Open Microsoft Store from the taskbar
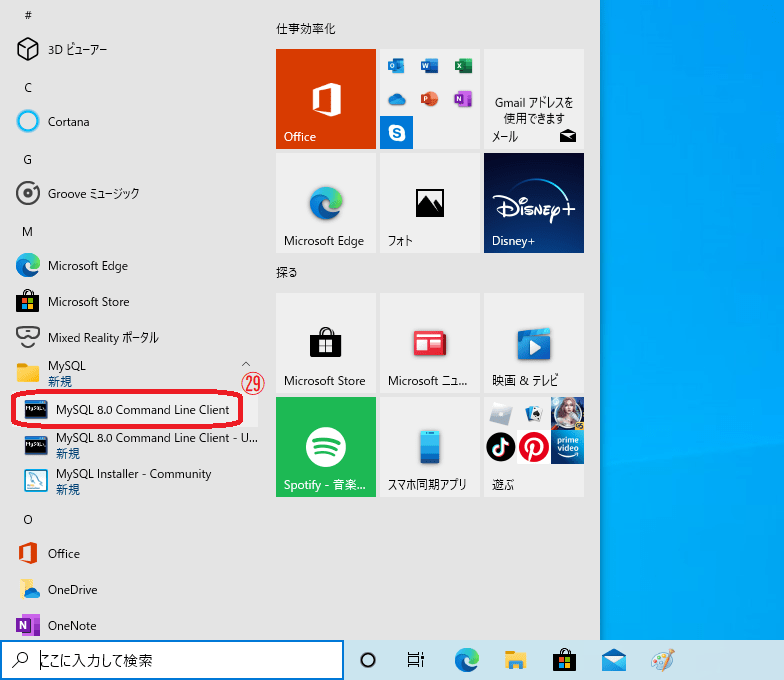The width and height of the screenshot is (784, 680). 564,660
